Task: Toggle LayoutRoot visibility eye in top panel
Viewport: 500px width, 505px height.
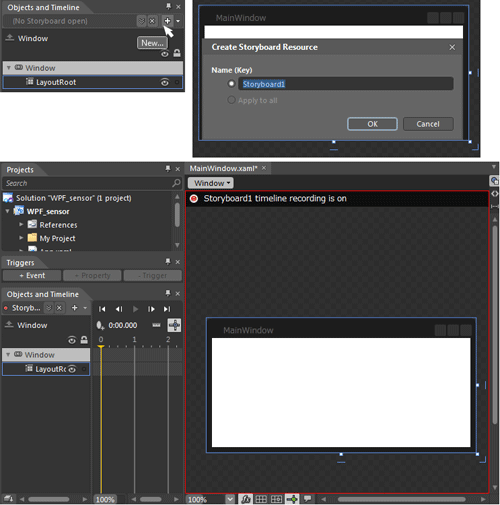Action: click(165, 82)
